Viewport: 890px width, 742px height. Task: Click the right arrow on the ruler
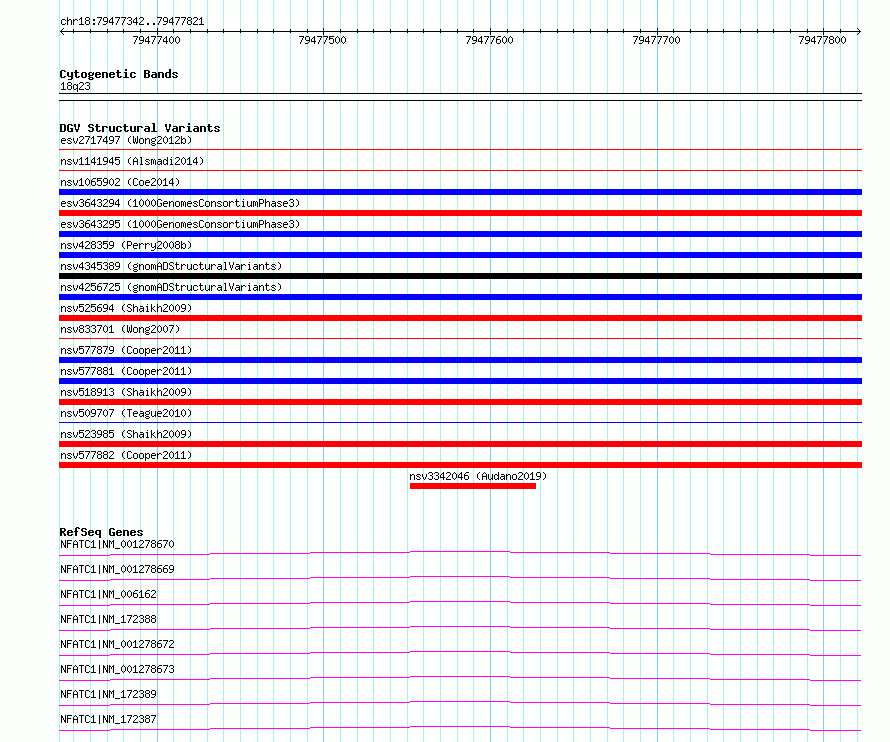coord(859,31)
